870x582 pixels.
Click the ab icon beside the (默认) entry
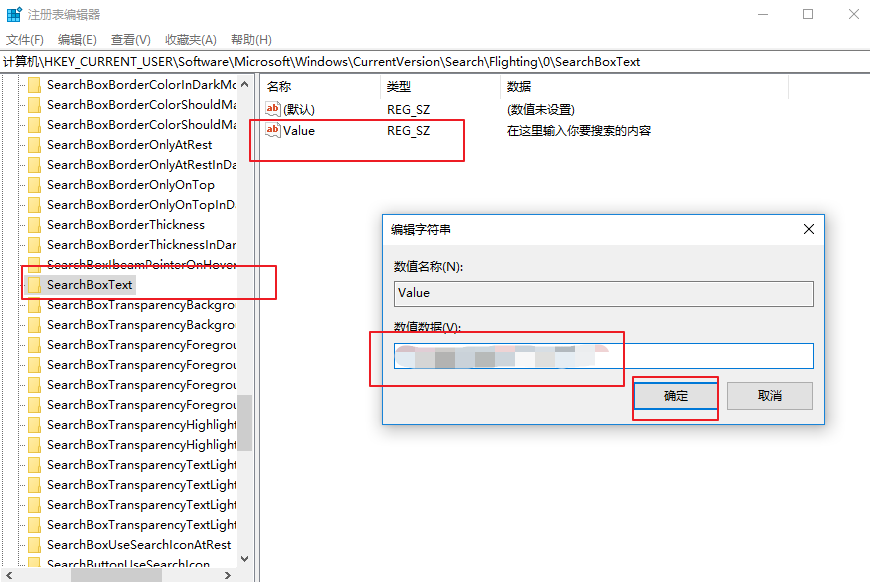(x=271, y=109)
